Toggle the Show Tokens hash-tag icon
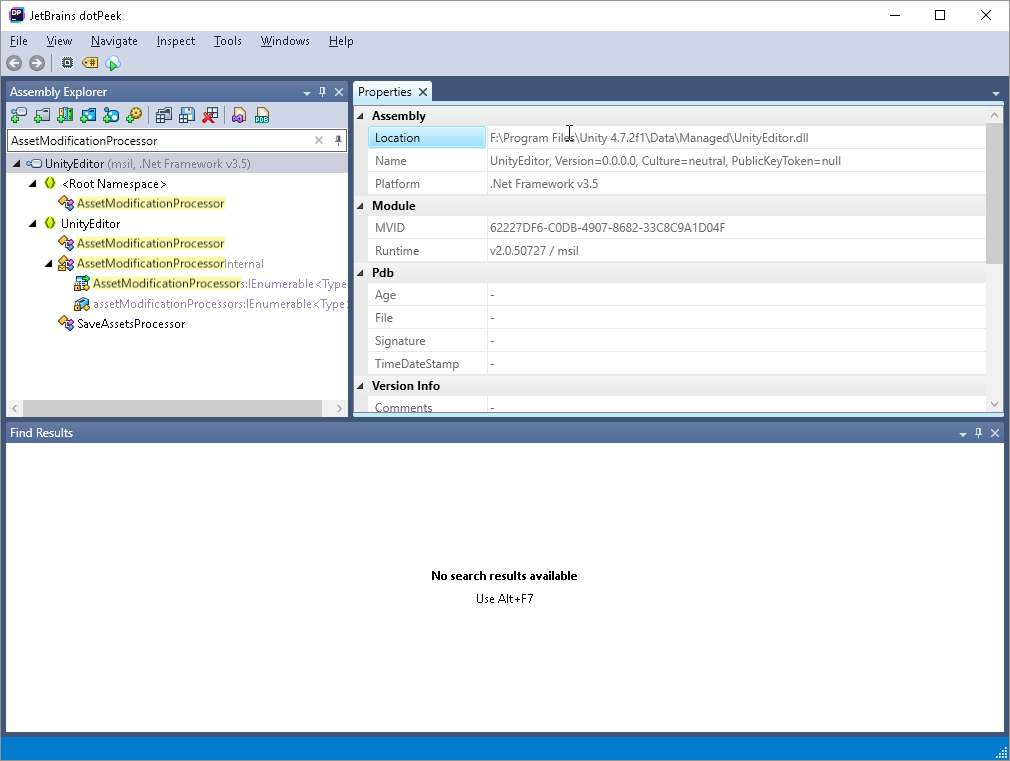The image size is (1010, 761). [x=90, y=63]
